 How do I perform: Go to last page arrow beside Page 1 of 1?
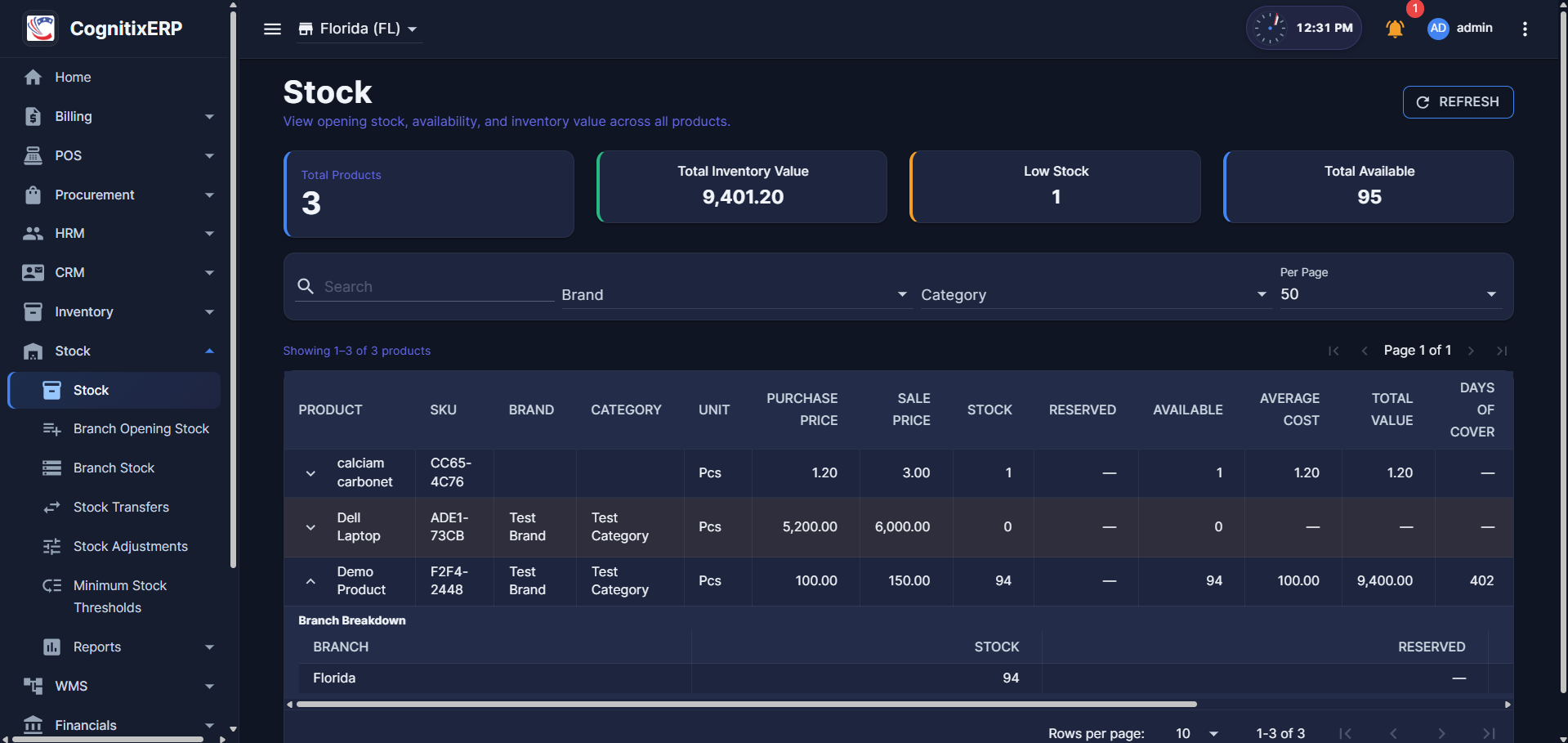pyautogui.click(x=1501, y=351)
